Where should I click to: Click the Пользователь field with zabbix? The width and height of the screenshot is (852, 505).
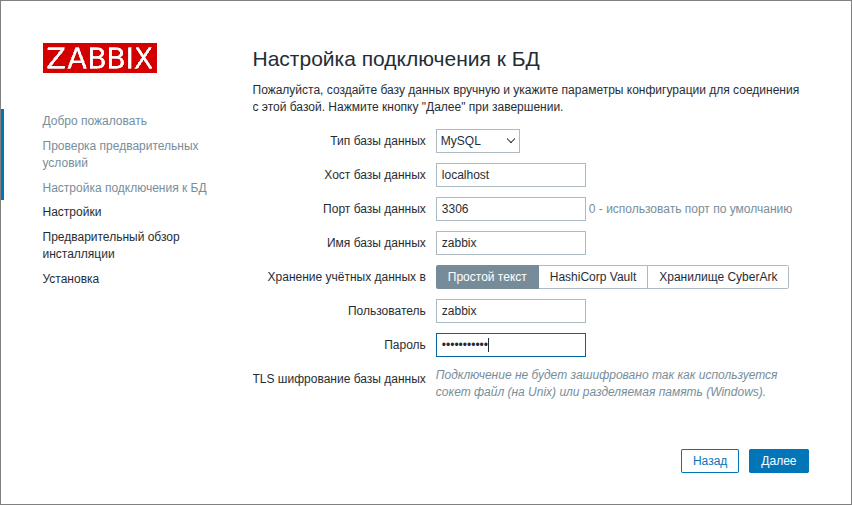511,311
